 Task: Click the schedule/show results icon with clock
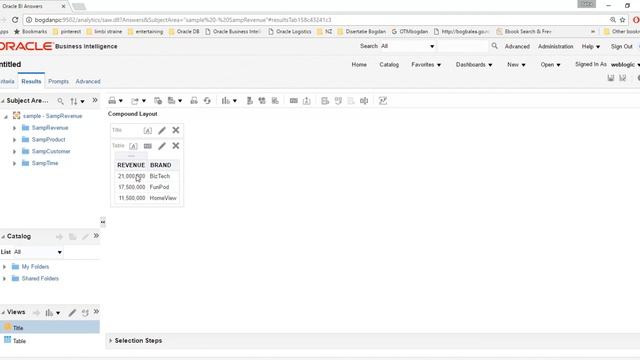[x=158, y=101]
